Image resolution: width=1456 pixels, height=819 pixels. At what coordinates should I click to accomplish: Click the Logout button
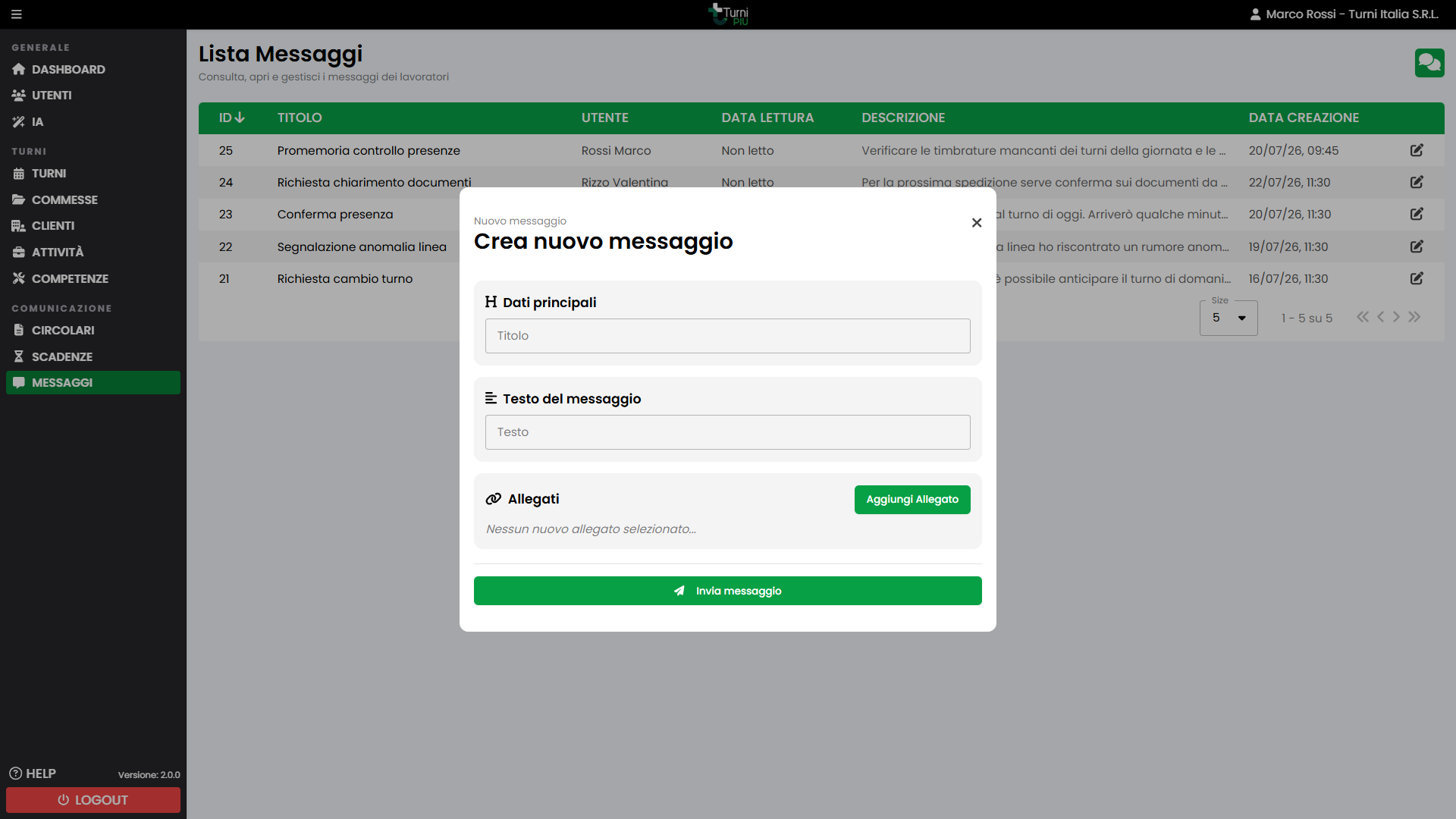[x=93, y=800]
